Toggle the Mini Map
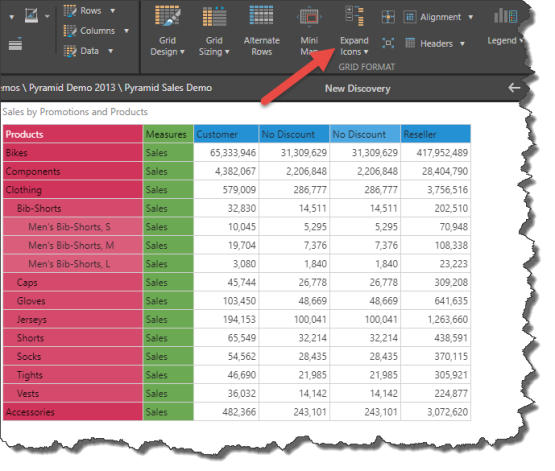This screenshot has width=555, height=471. 309,31
